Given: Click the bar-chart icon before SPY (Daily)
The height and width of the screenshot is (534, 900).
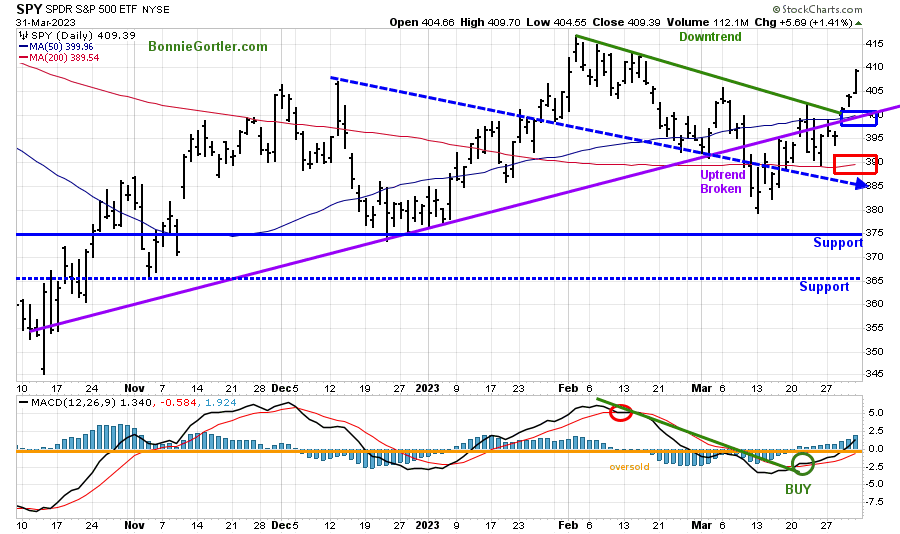Looking at the screenshot, I should point(23,35).
